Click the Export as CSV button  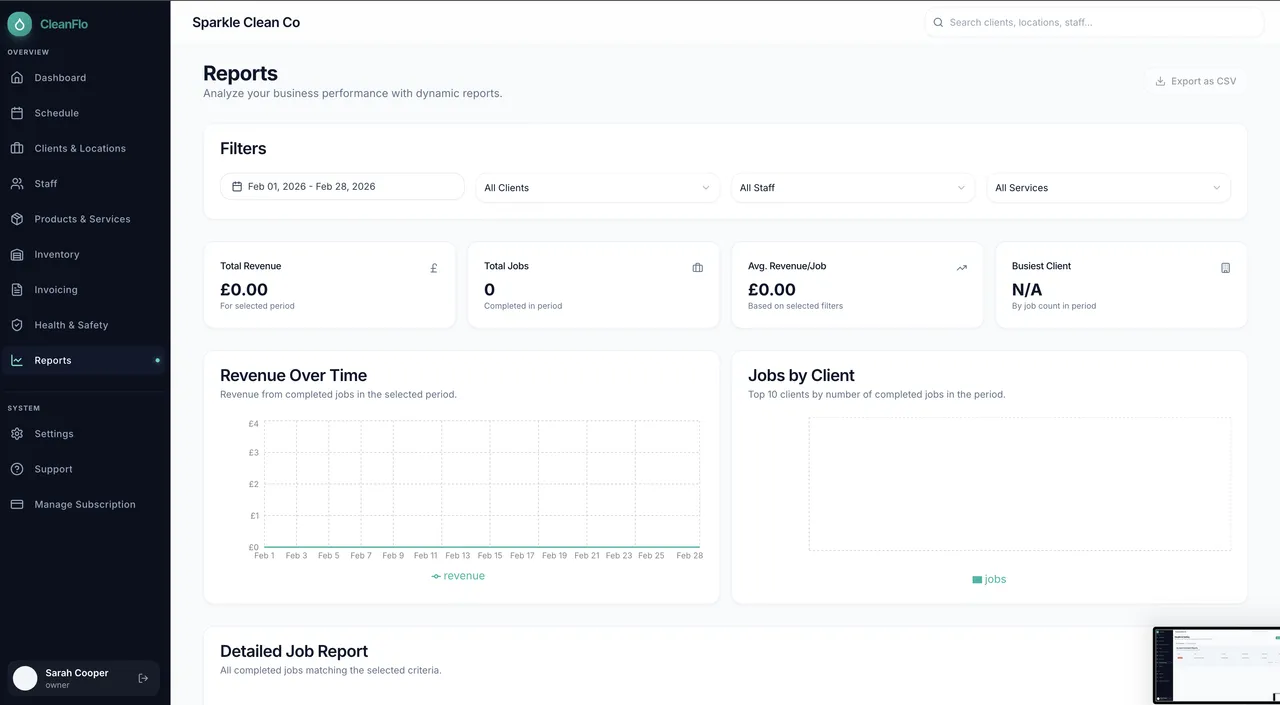click(1196, 81)
